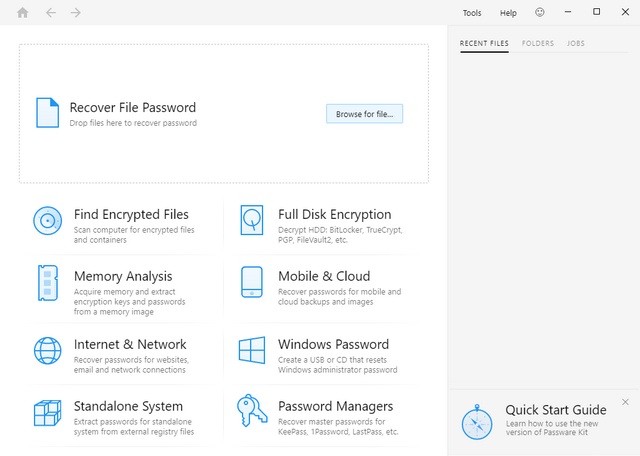
Task: Click the Full Disk Encryption drive icon
Action: [251, 221]
